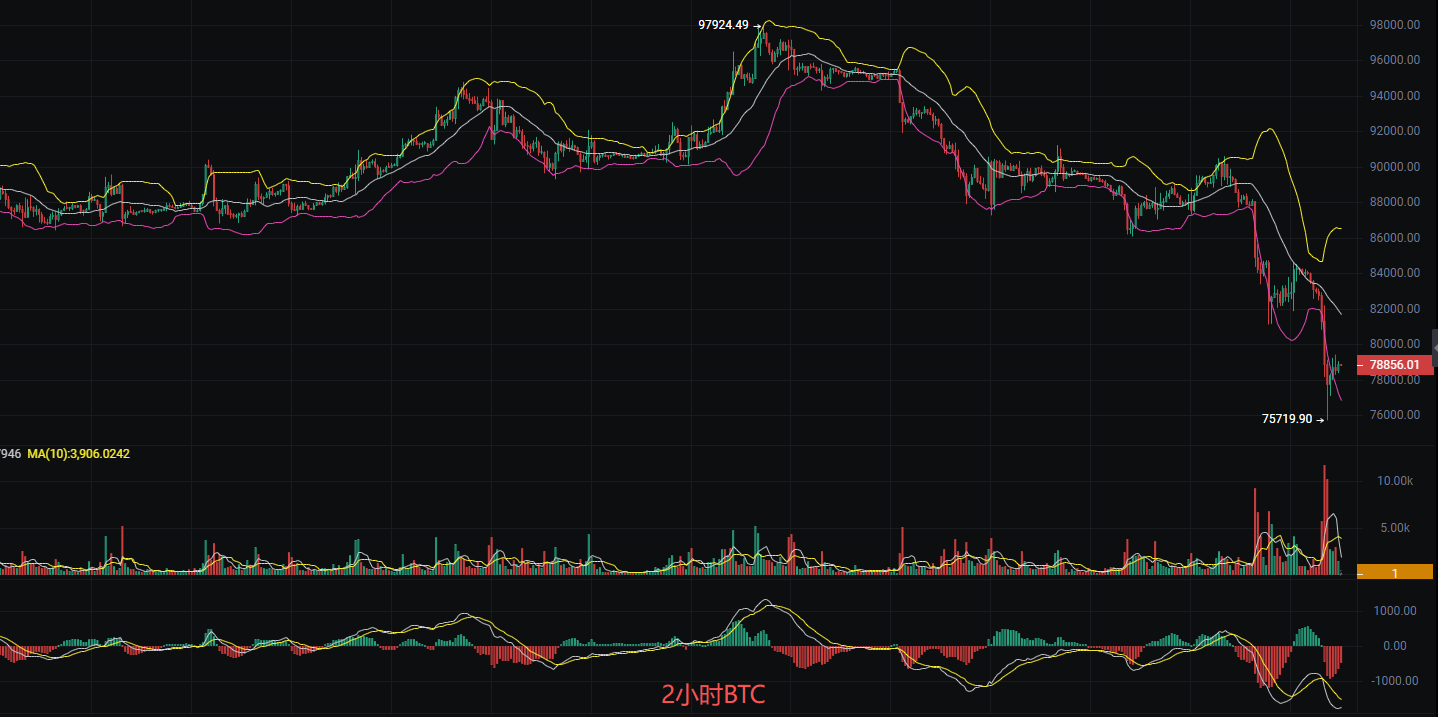Viewport: 1438px width, 717px height.
Task: Click the 5.00k volume axis label
Action: point(1397,528)
